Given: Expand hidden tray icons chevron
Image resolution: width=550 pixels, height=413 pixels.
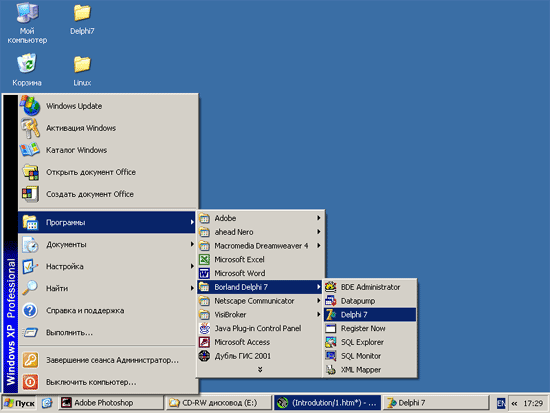Looking at the screenshot, I should coord(514,404).
